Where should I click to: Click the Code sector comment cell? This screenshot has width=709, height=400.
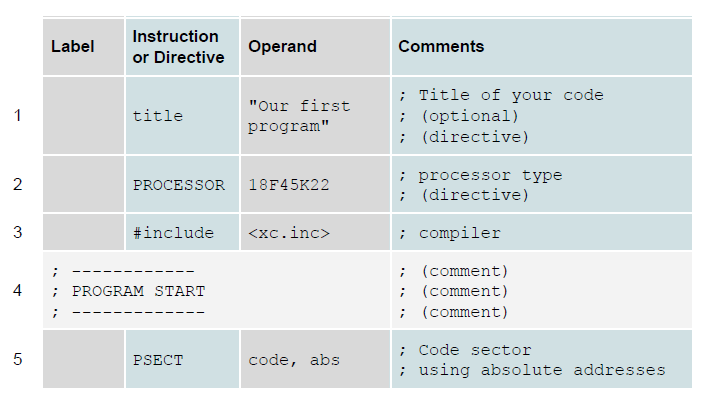(542, 359)
